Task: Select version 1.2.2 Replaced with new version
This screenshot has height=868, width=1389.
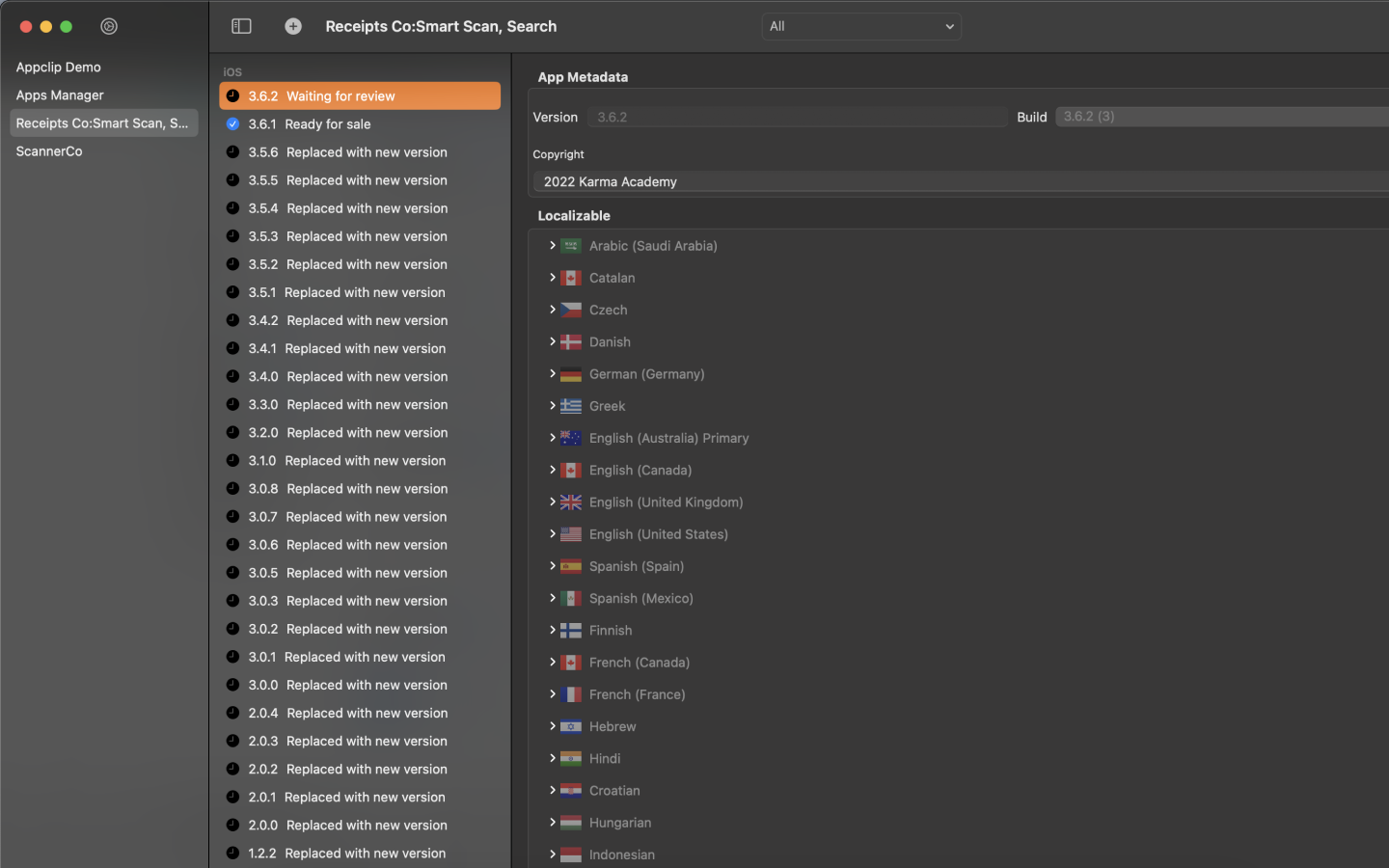Action: click(360, 853)
